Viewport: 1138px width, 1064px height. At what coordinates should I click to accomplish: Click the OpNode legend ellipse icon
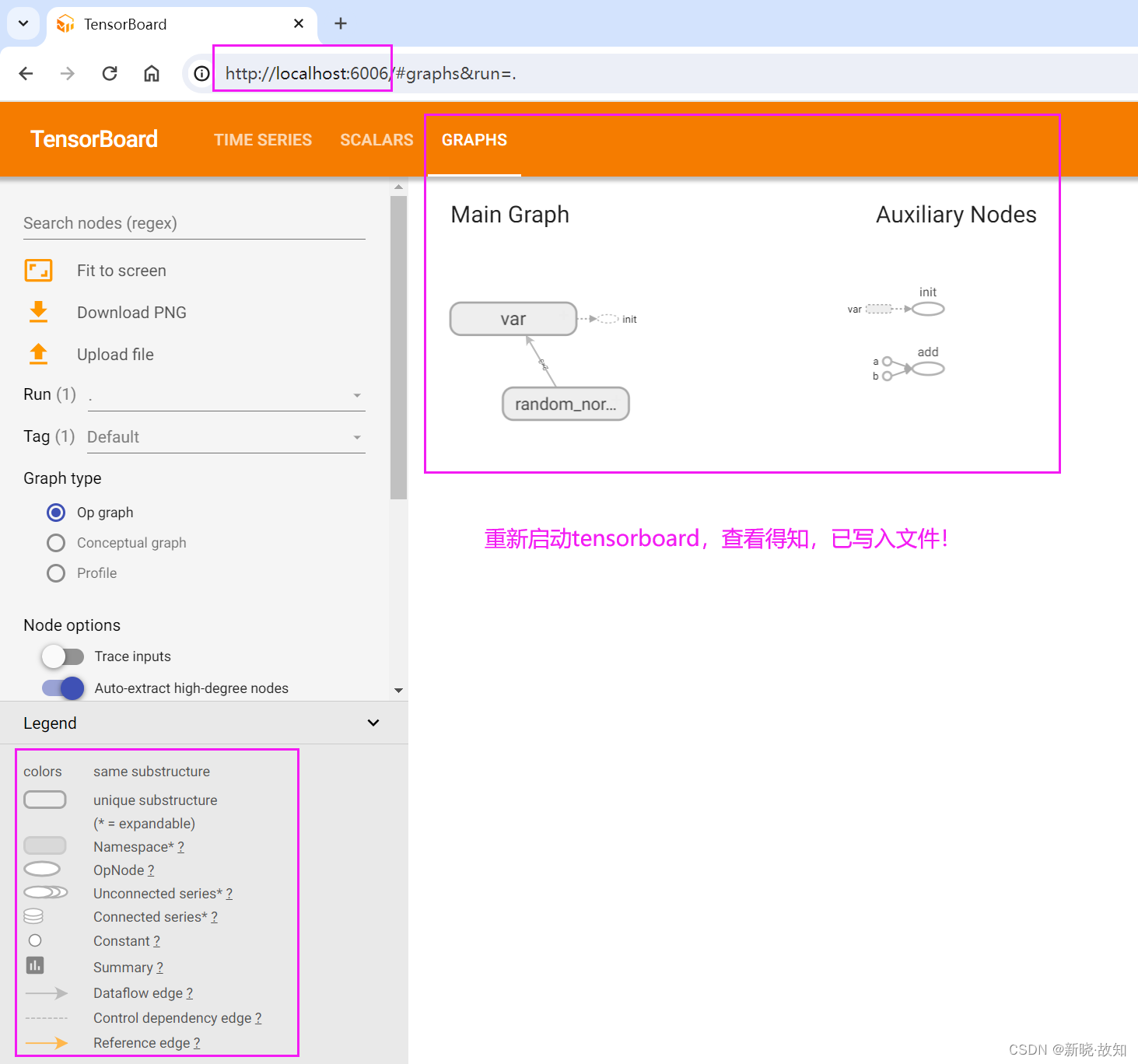click(42, 869)
